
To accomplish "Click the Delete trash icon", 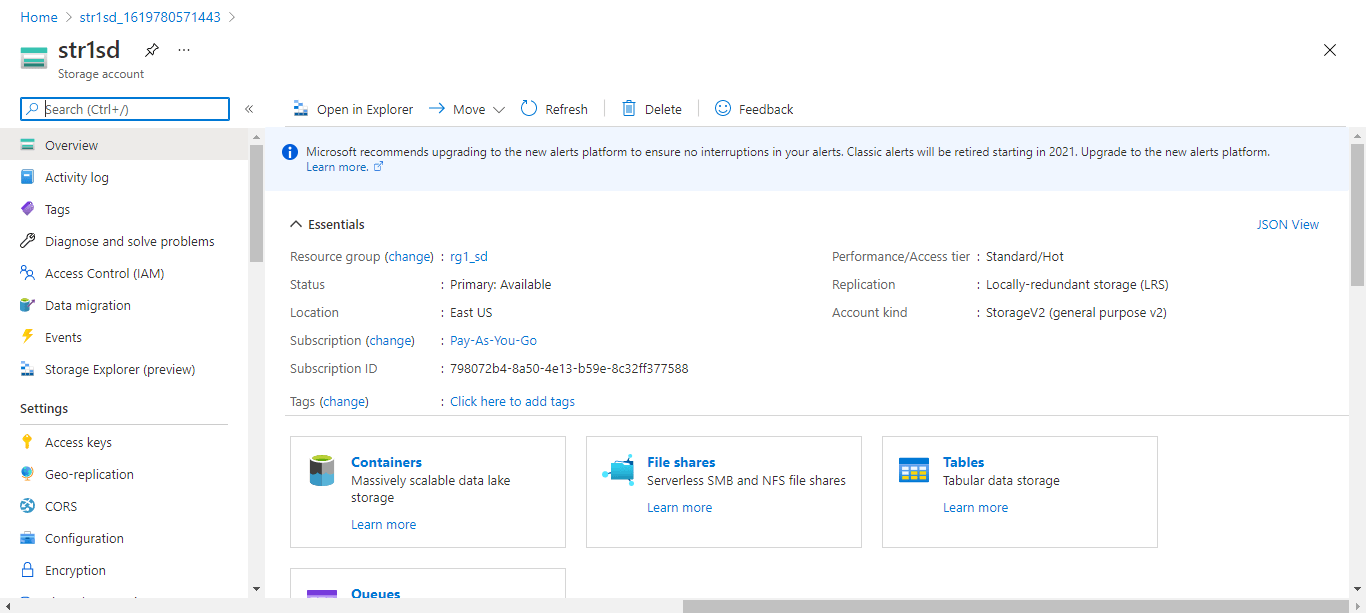I will click(x=629, y=109).
